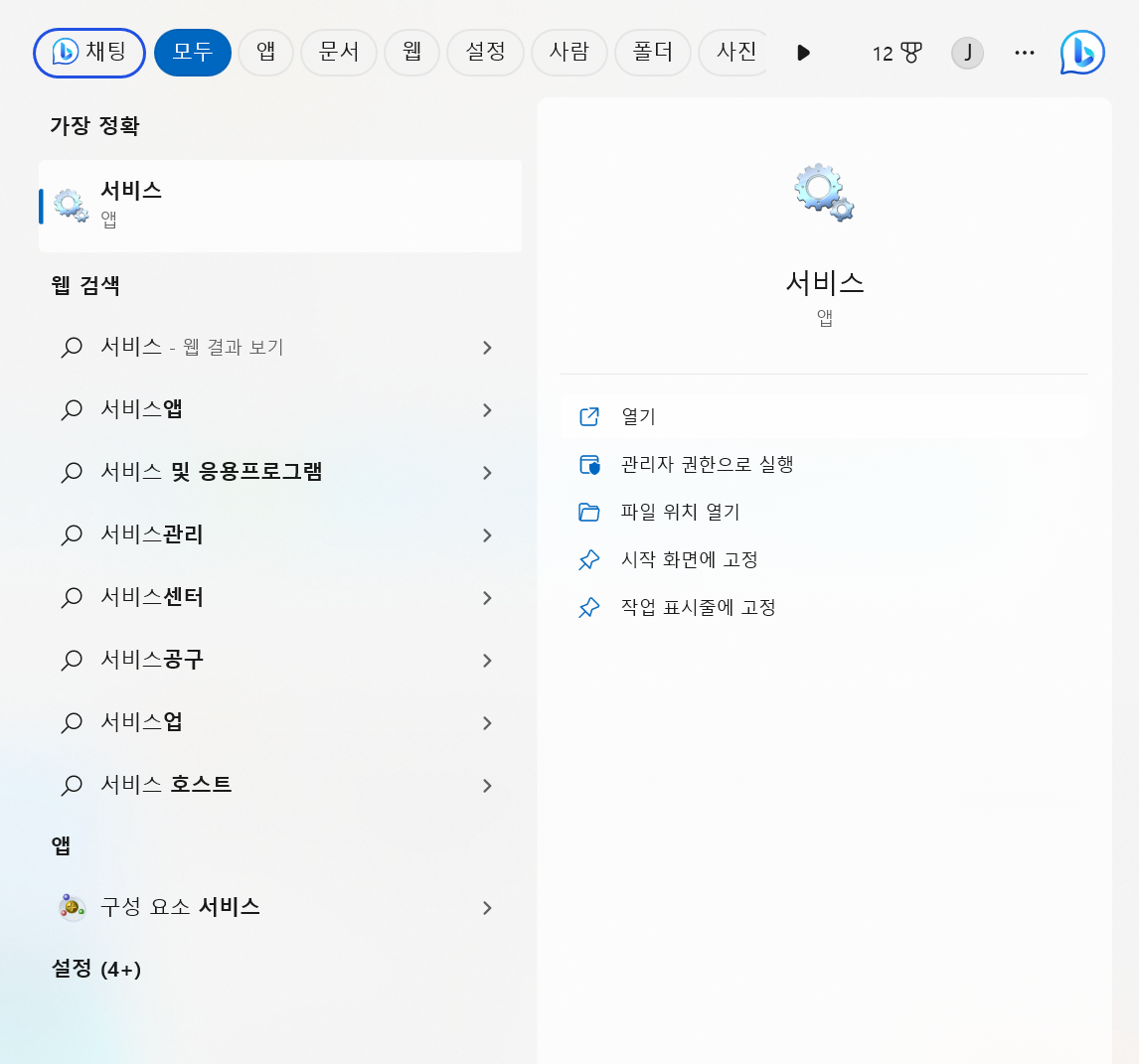This screenshot has width=1139, height=1064.
Task: Click the search icon beside 서비스 - 웹 결과 보기
Action: 72,347
